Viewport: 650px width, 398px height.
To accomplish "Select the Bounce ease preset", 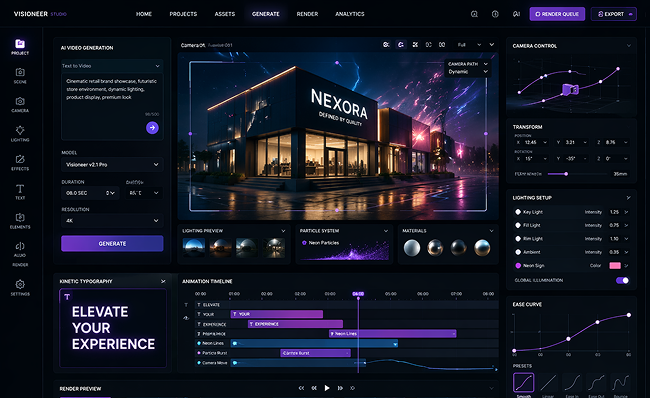I will [621, 382].
